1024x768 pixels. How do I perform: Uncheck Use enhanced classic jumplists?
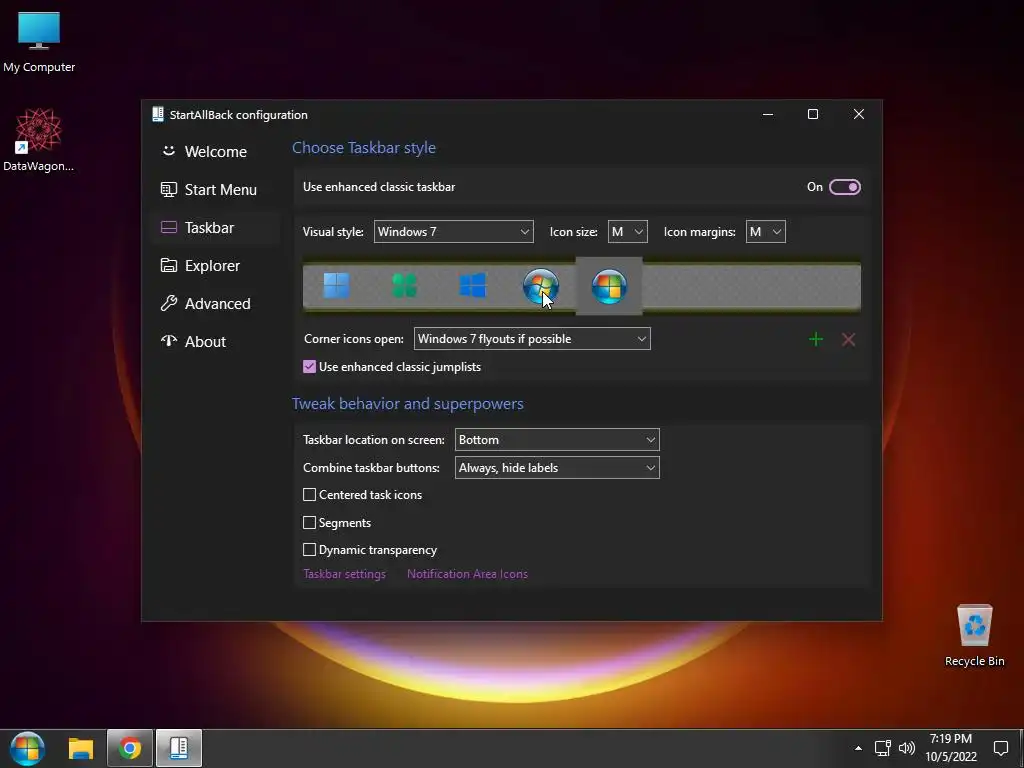click(x=310, y=367)
